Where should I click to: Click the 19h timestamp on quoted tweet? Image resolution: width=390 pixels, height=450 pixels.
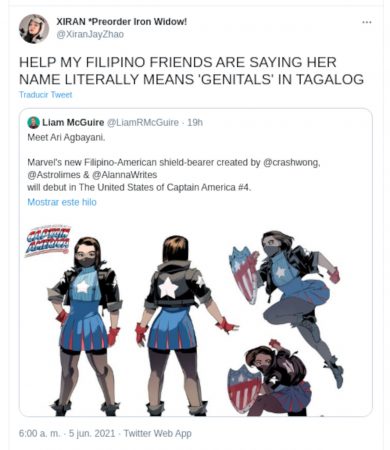195,123
